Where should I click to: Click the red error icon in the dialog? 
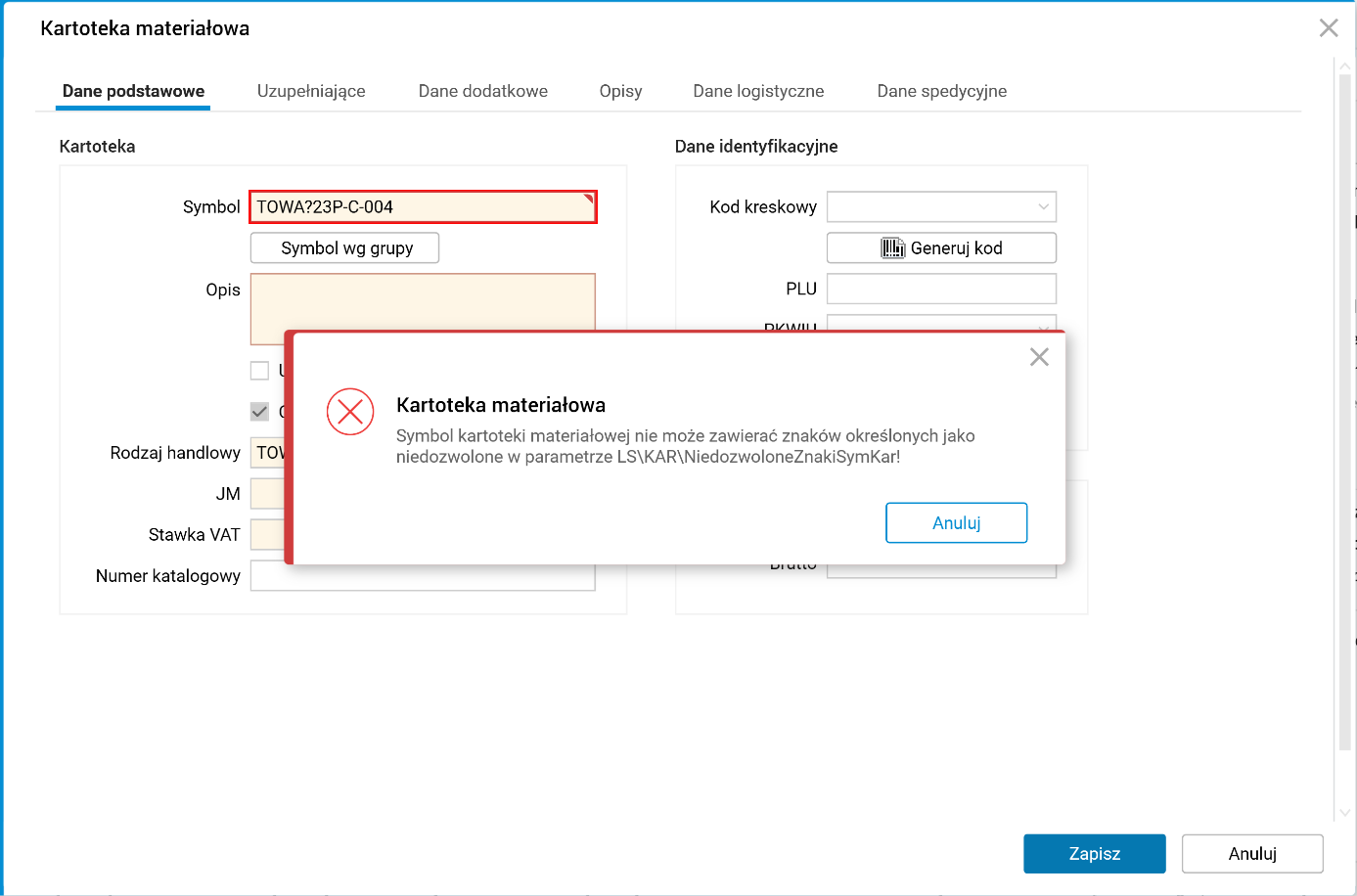point(350,412)
